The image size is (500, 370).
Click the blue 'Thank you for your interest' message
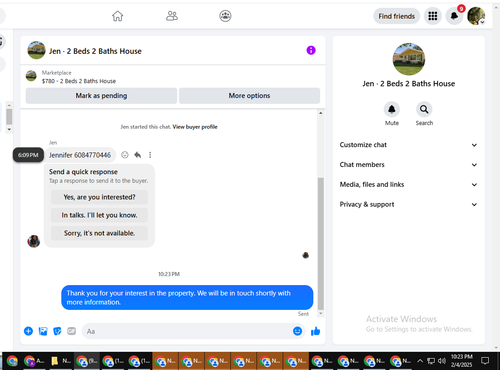pyautogui.click(x=187, y=297)
